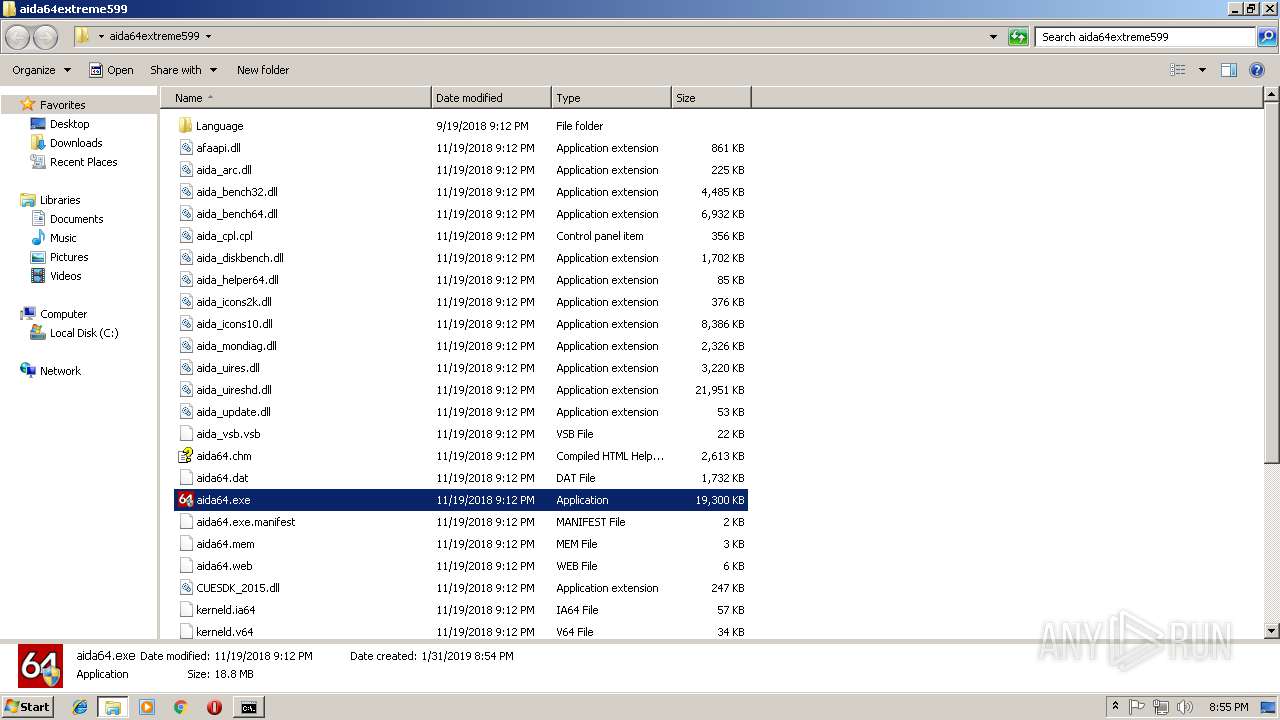
Task: Select aida_vsb.vsb file
Action: point(461,434)
